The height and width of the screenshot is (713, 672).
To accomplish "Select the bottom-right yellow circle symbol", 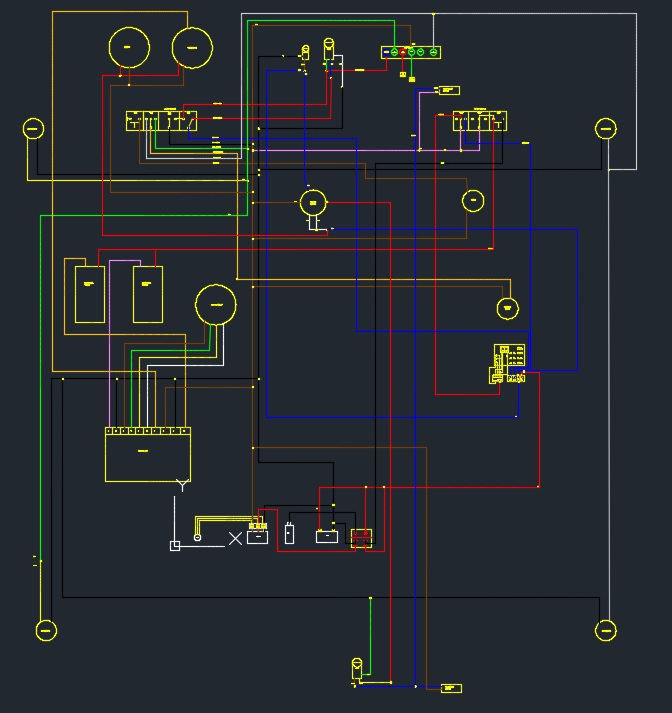I will click(x=606, y=630).
